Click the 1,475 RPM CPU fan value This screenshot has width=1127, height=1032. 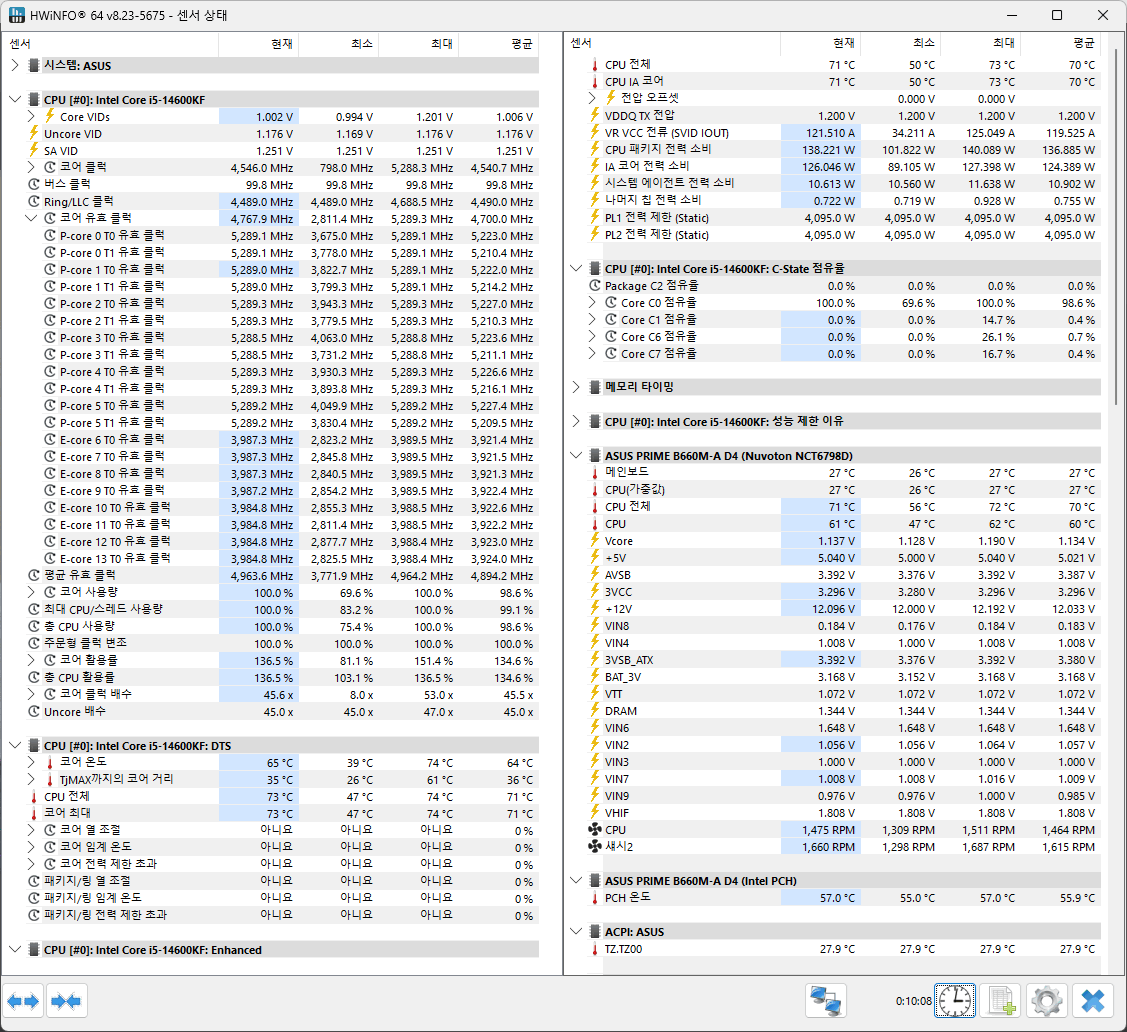(x=828, y=830)
